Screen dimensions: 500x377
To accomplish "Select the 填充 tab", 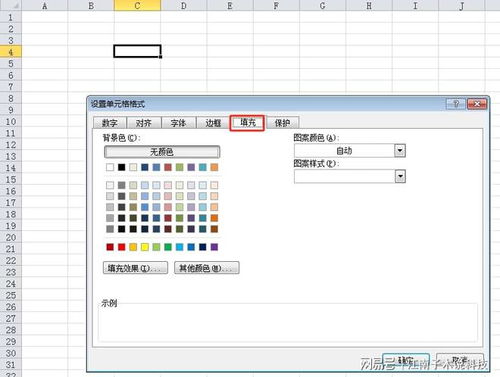I will point(247,122).
